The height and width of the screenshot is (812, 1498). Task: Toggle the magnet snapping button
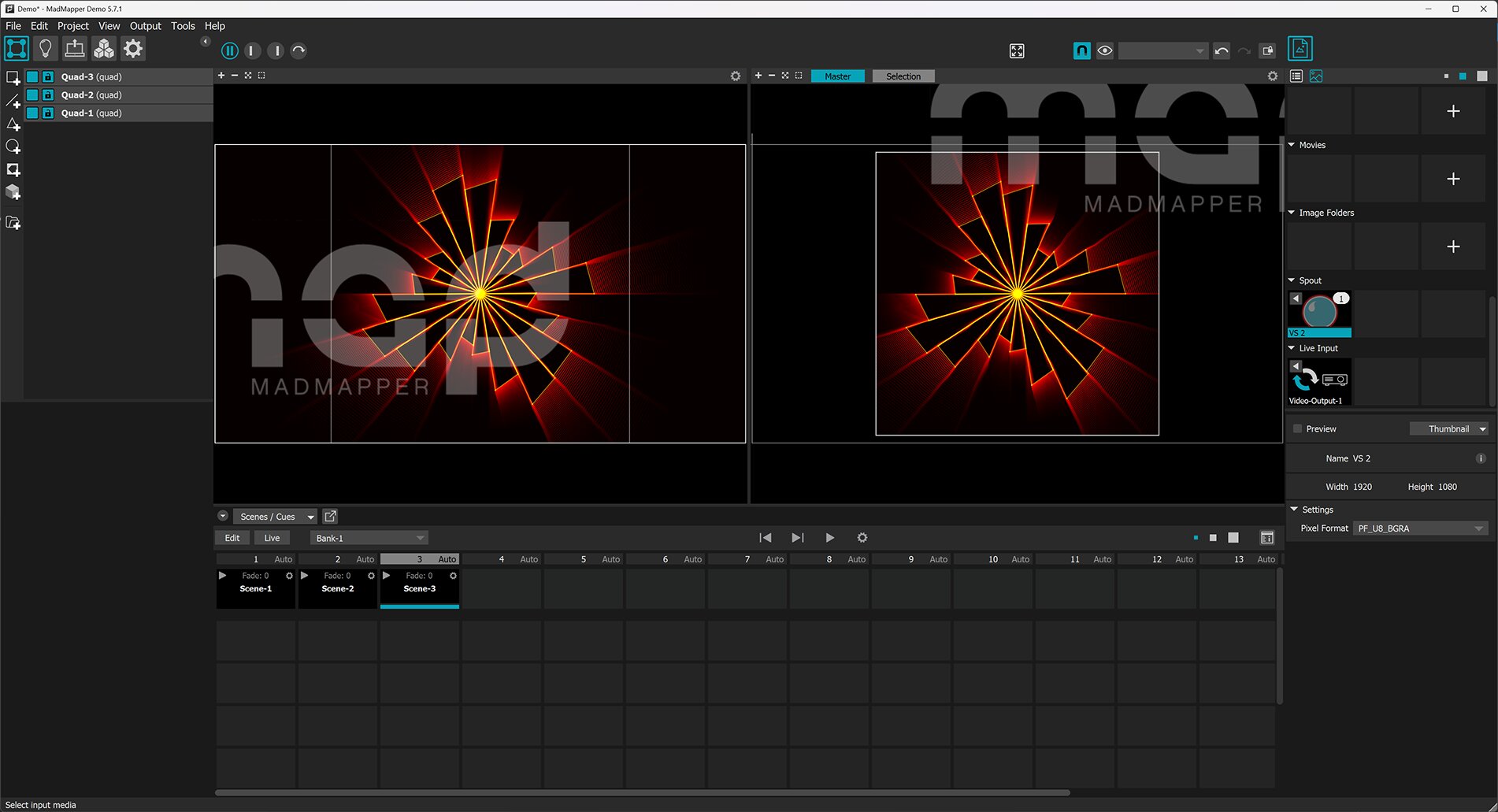point(1082,51)
